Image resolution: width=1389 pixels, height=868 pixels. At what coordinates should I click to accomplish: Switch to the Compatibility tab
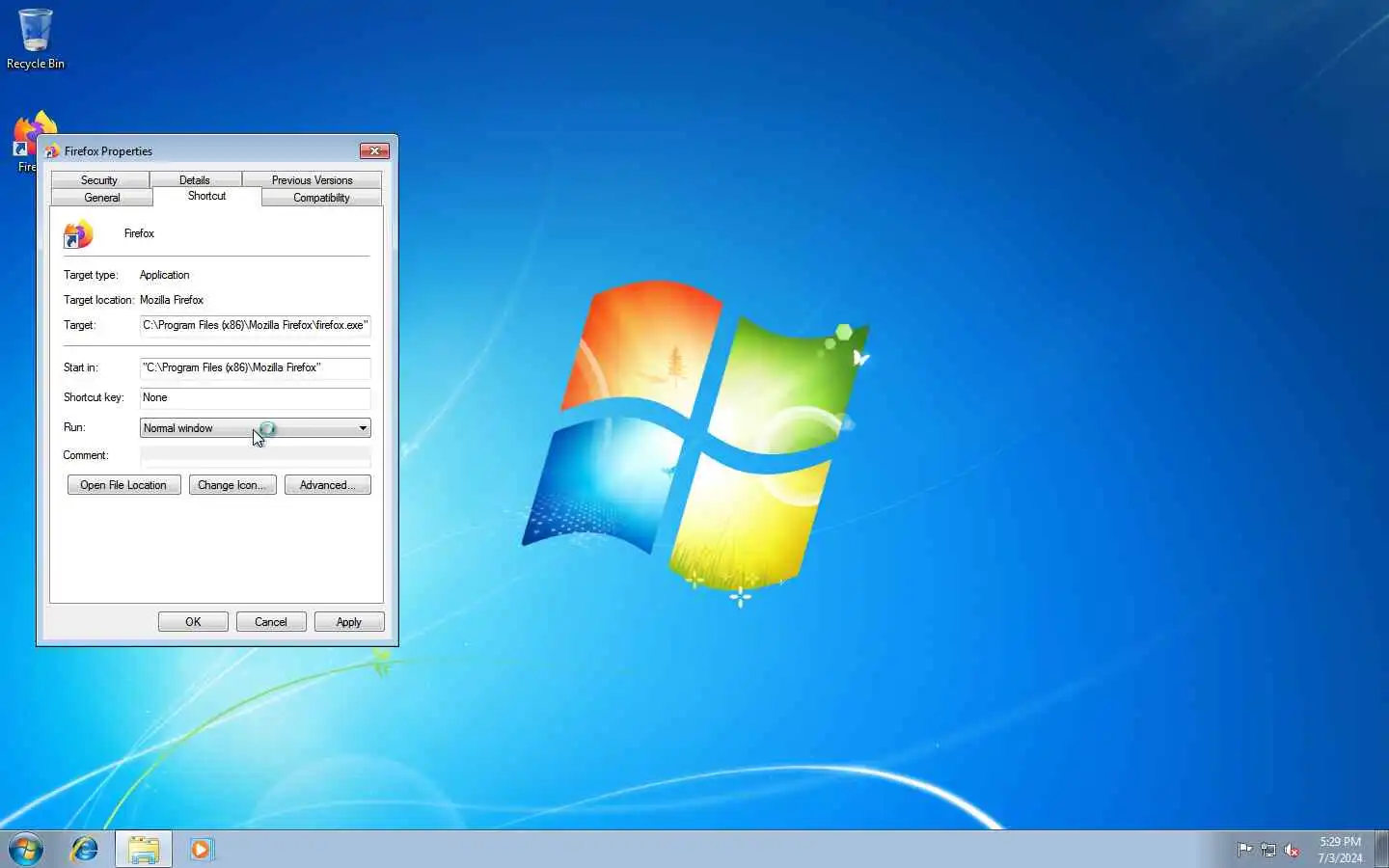point(321,198)
